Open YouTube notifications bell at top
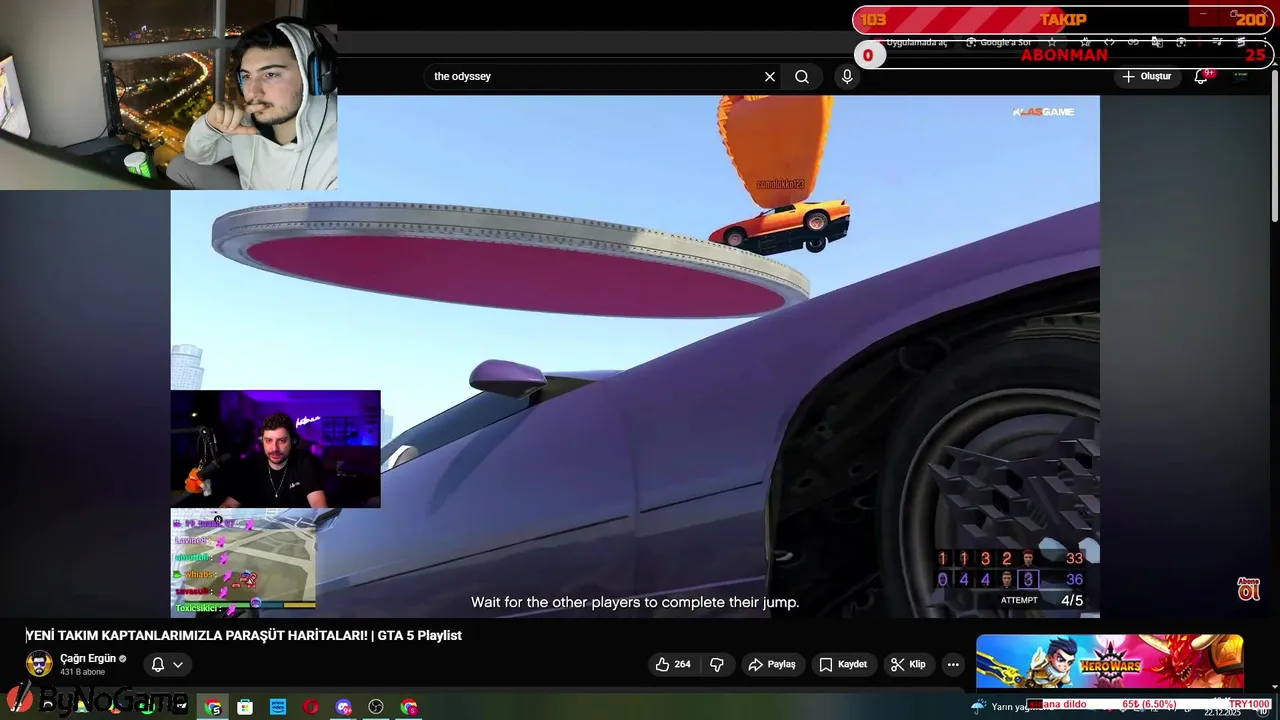This screenshot has height=720, width=1280. 1201,76
